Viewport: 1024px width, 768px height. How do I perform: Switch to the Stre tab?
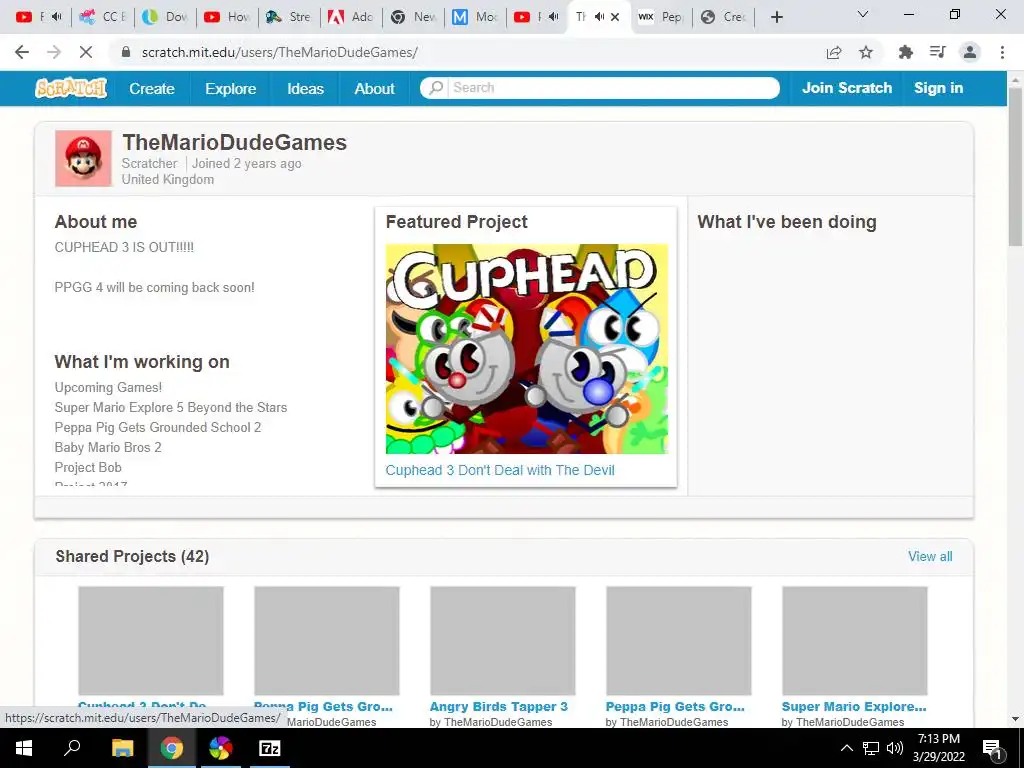tap(289, 17)
